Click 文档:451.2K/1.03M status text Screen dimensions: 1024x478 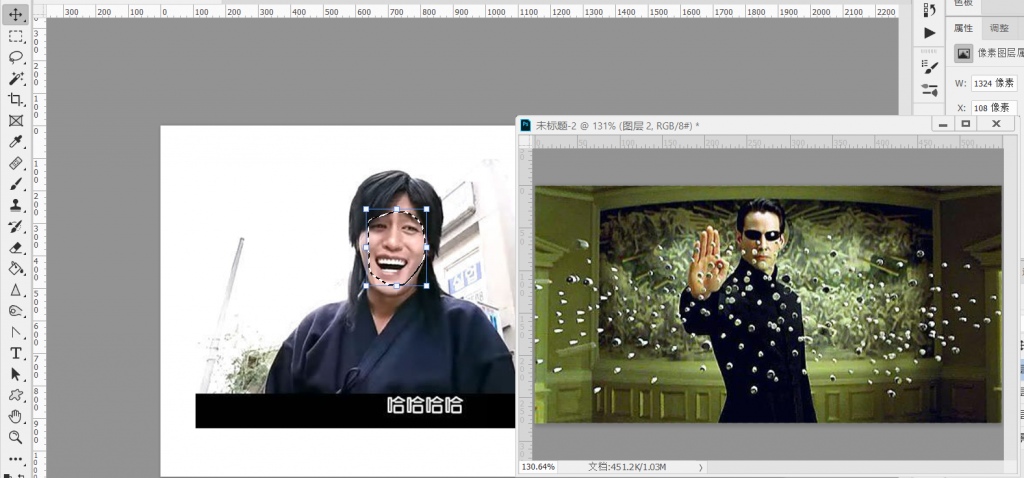[x=628, y=467]
